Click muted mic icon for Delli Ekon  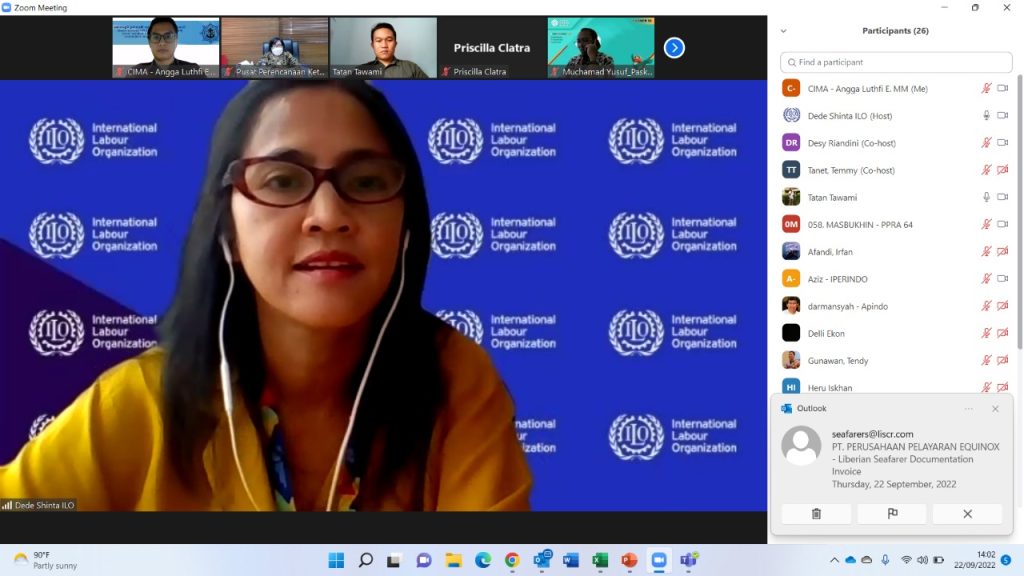pyautogui.click(x=986, y=333)
